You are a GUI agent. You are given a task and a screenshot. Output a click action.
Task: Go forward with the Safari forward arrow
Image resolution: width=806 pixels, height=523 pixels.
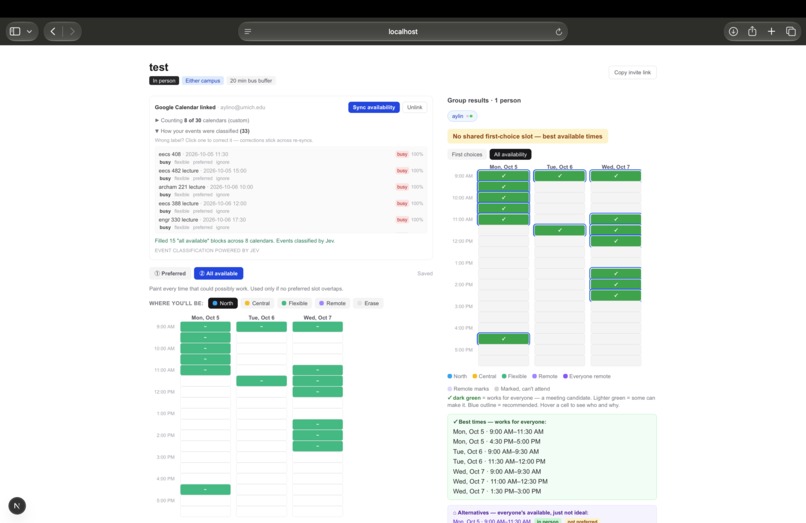click(72, 31)
